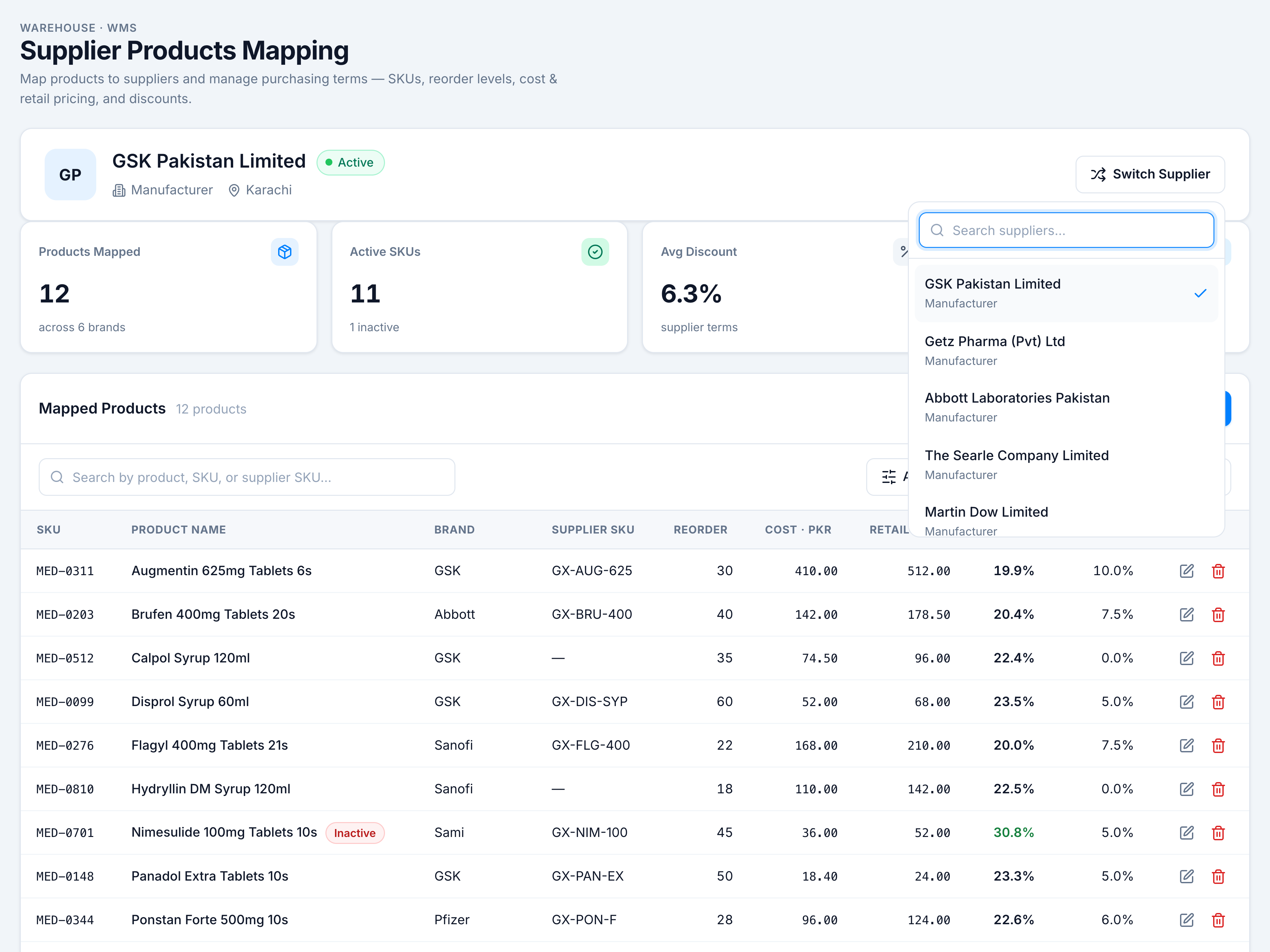
Task: Click SKU MED-0344
Action: pyautogui.click(x=65, y=920)
